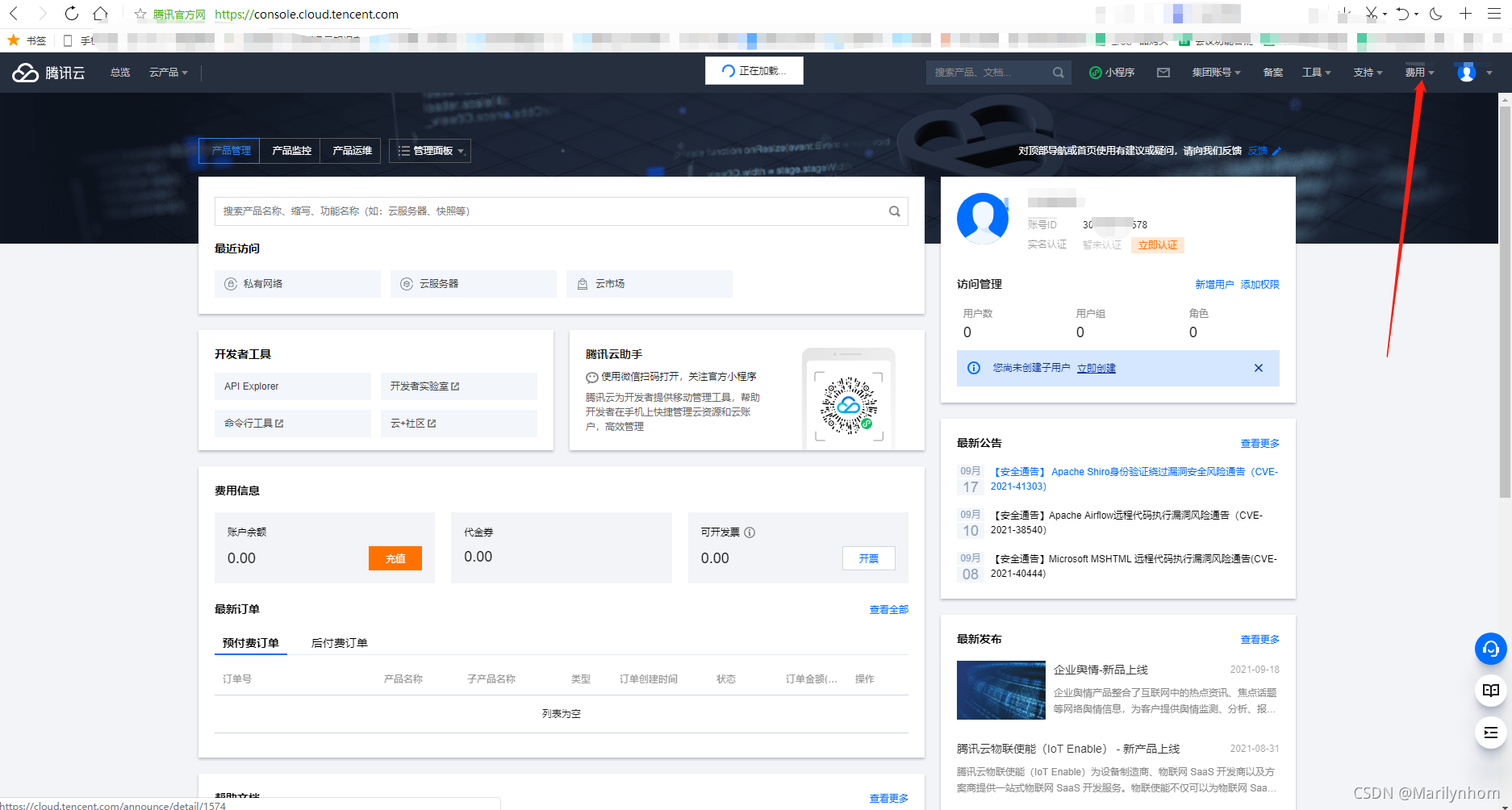The height and width of the screenshot is (810, 1512).
Task: Expand account menu arrow next to avatar
Action: click(1489, 73)
